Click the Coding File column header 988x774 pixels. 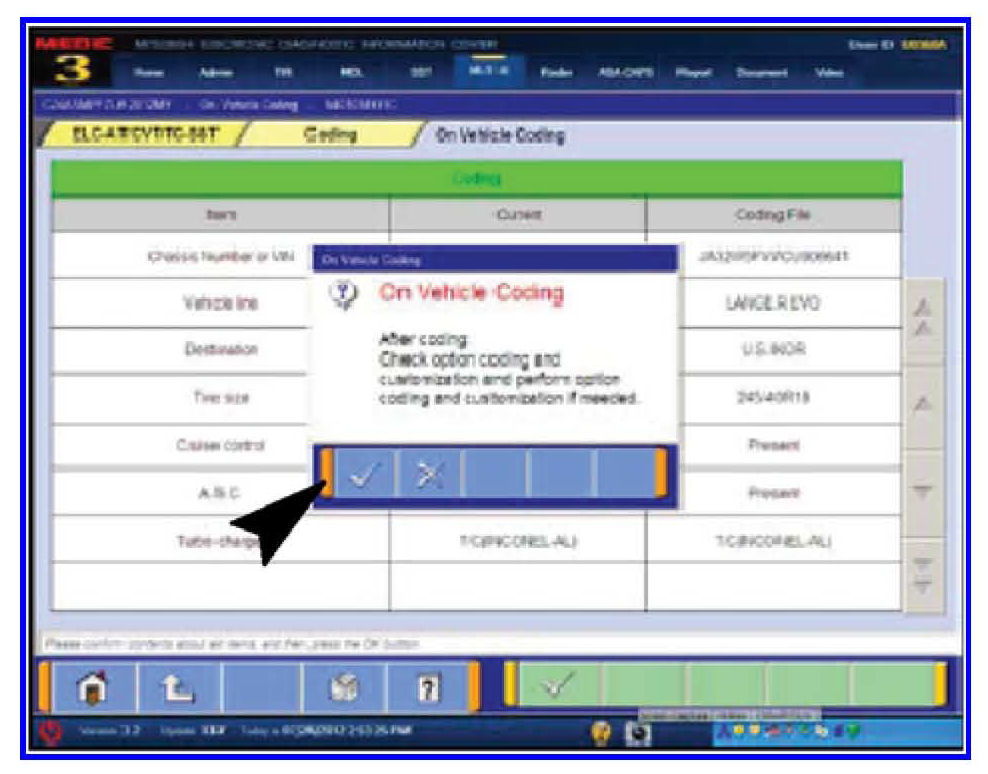point(773,215)
